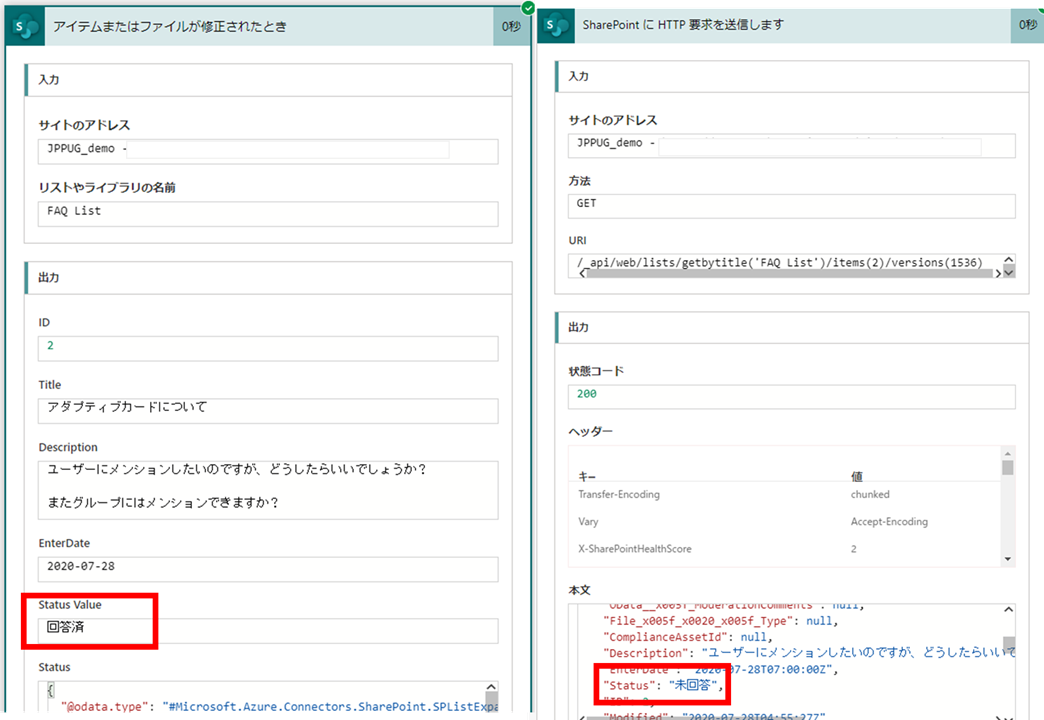Click "Status": "未回答" line in body
The image size is (1044, 720).
point(663,685)
